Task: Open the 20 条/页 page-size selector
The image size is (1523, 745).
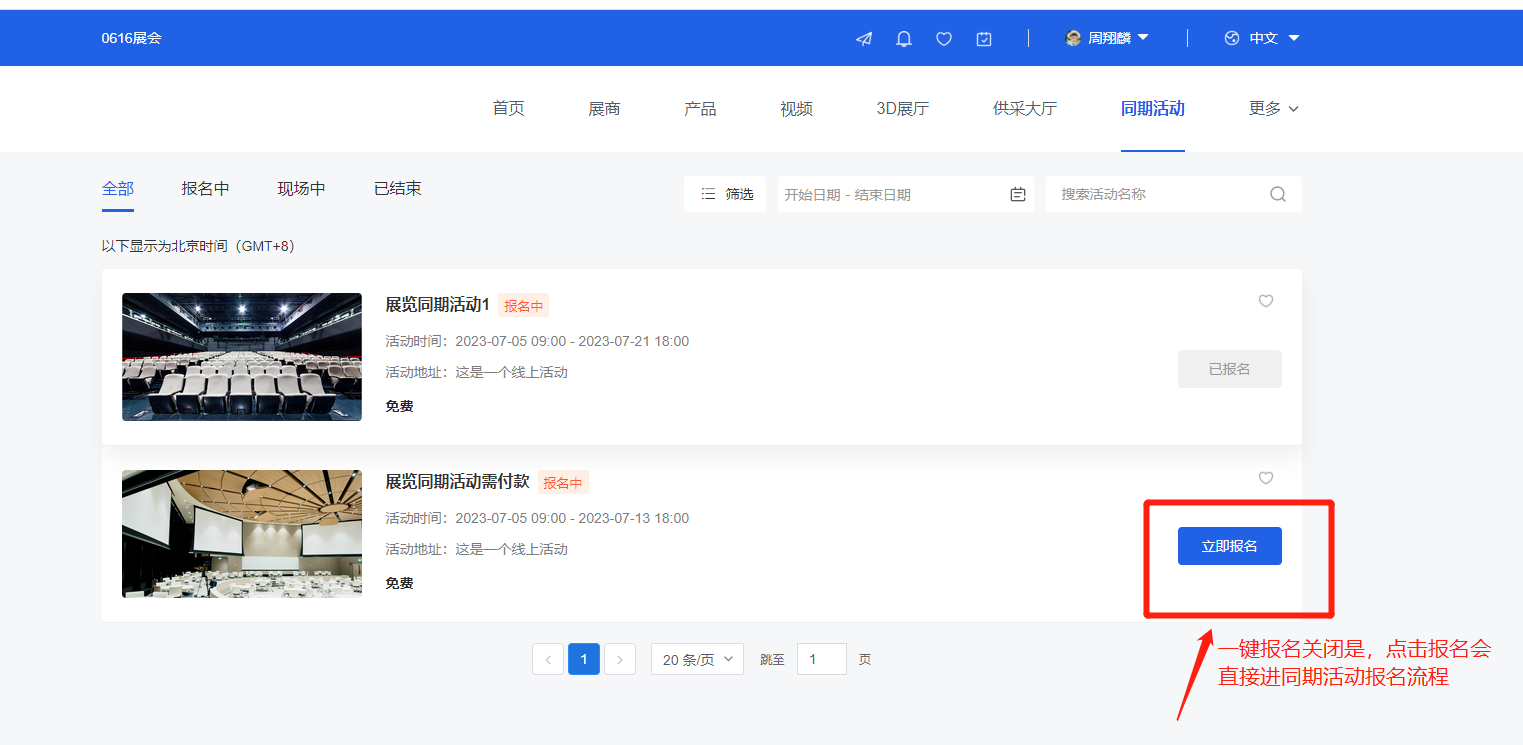Action: [697, 659]
